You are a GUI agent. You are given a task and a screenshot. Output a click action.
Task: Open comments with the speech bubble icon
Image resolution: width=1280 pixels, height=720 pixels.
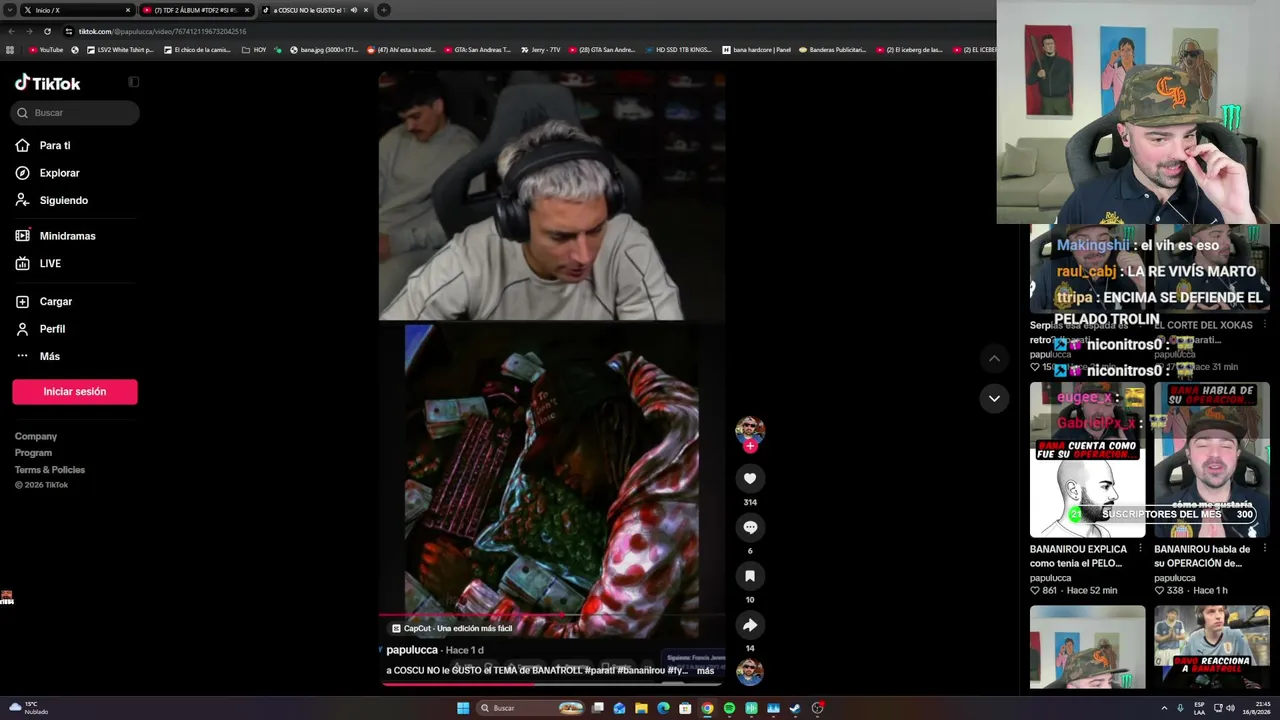click(750, 527)
